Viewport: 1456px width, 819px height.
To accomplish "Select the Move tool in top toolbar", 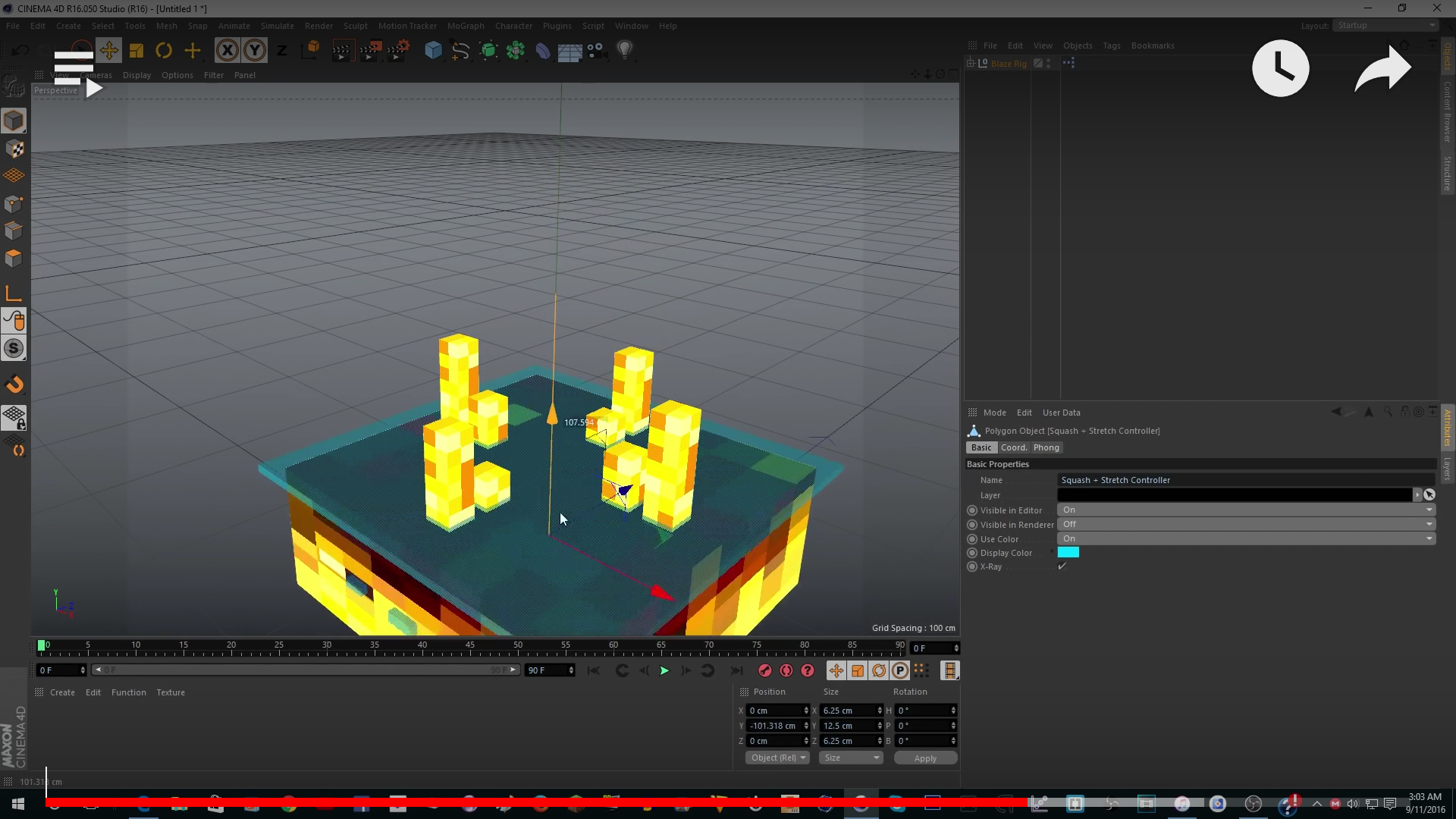I will pyautogui.click(x=108, y=51).
